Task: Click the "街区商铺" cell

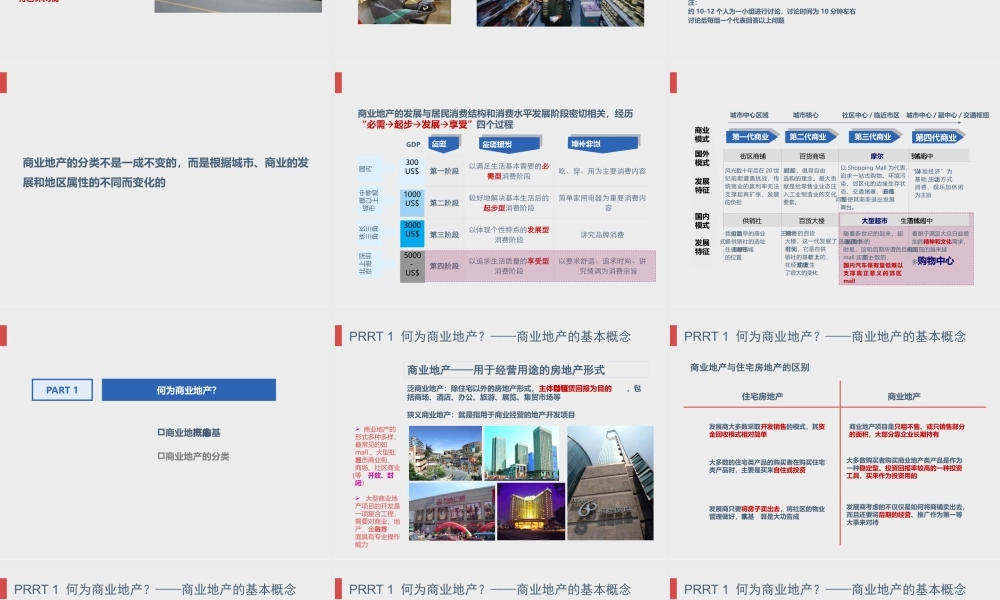Action: [x=753, y=156]
